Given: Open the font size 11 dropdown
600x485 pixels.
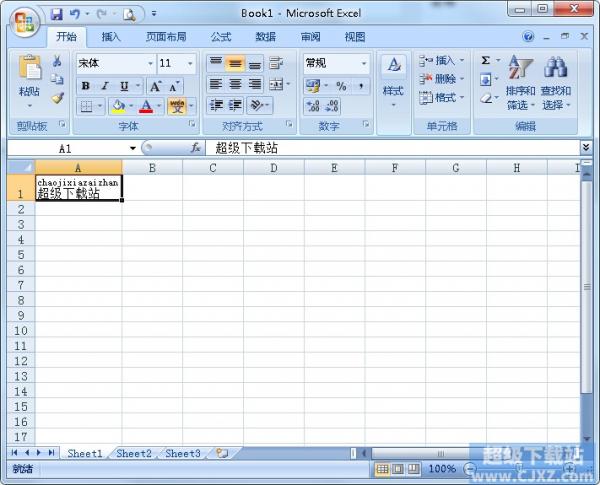Looking at the screenshot, I should click(190, 63).
